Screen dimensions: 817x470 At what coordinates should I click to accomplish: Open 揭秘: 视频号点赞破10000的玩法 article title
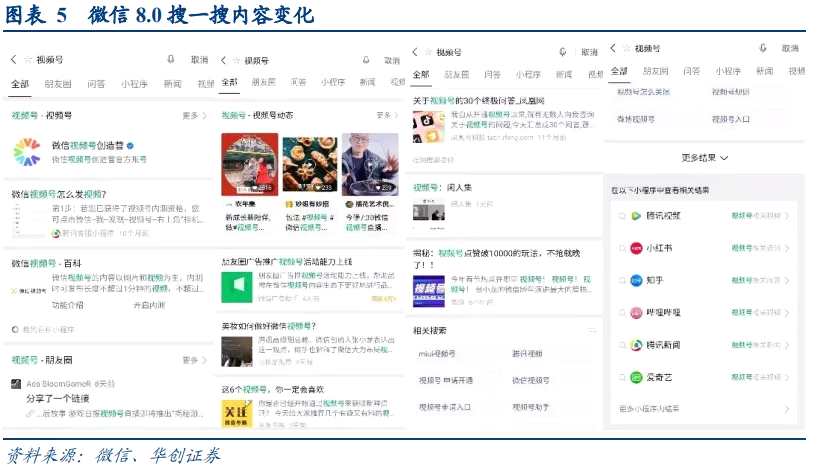tap(497, 258)
